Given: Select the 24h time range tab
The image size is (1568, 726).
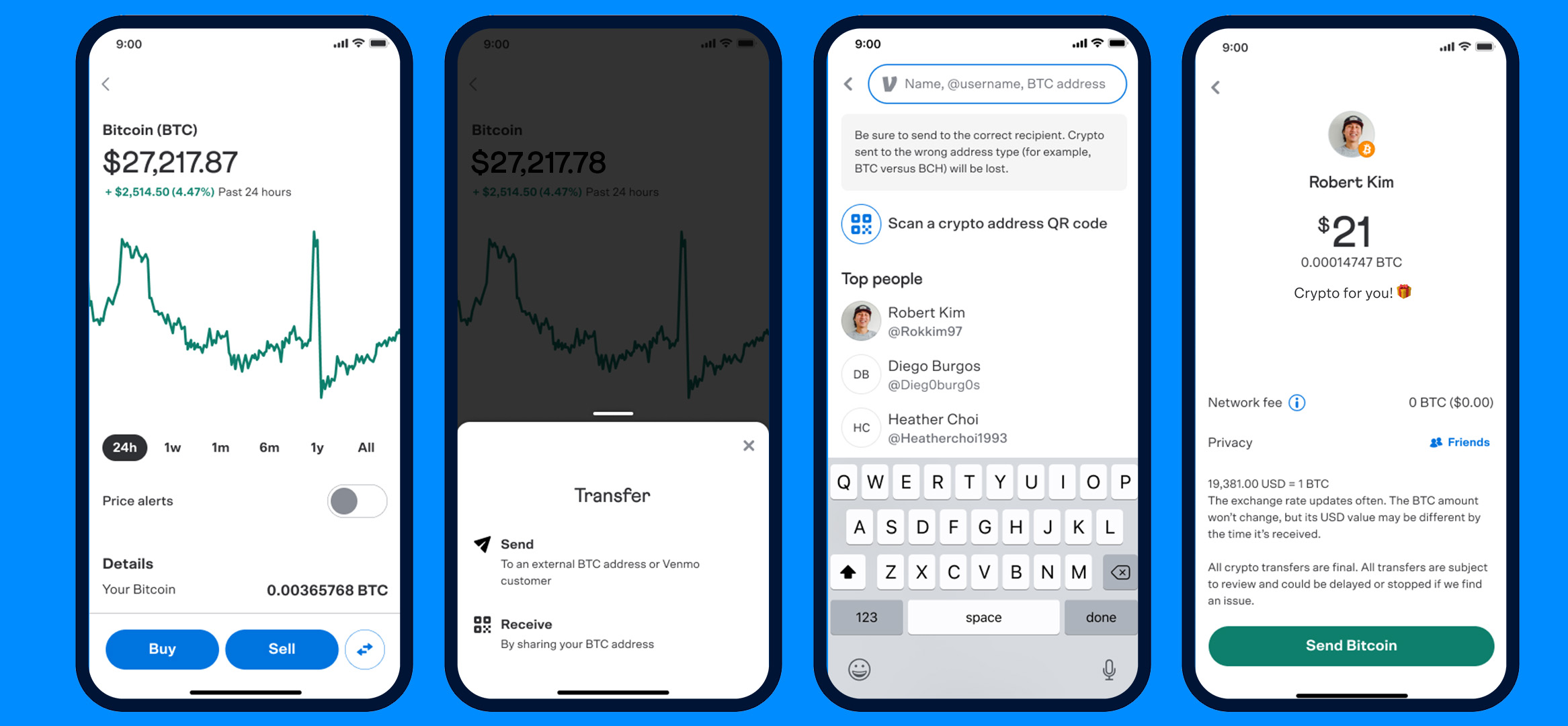Looking at the screenshot, I should point(122,448).
